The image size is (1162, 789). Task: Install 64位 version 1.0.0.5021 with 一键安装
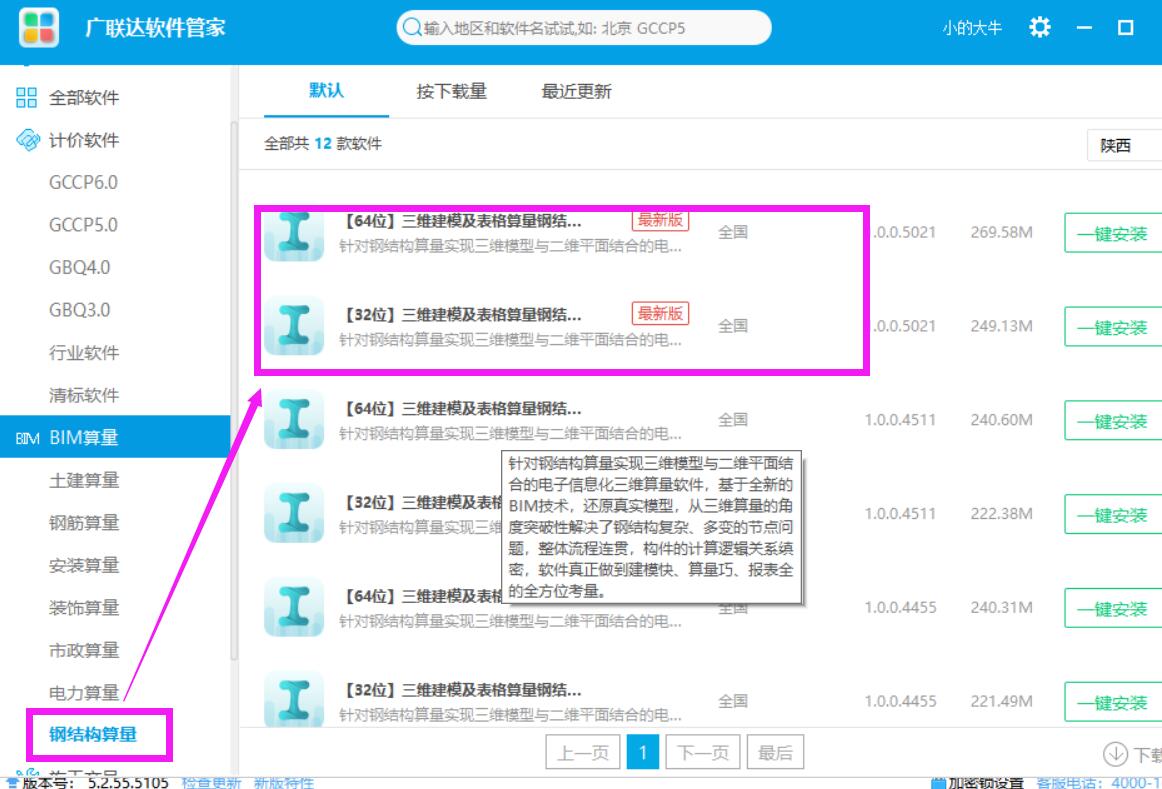click(1112, 233)
